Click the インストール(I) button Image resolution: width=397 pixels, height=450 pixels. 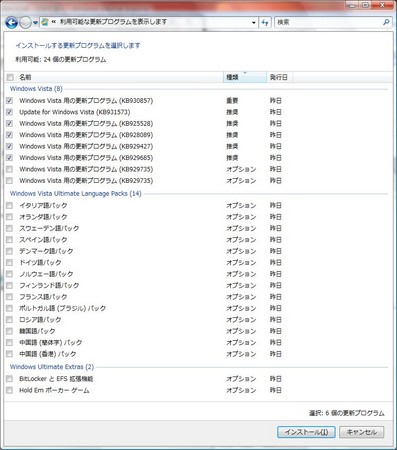306,432
